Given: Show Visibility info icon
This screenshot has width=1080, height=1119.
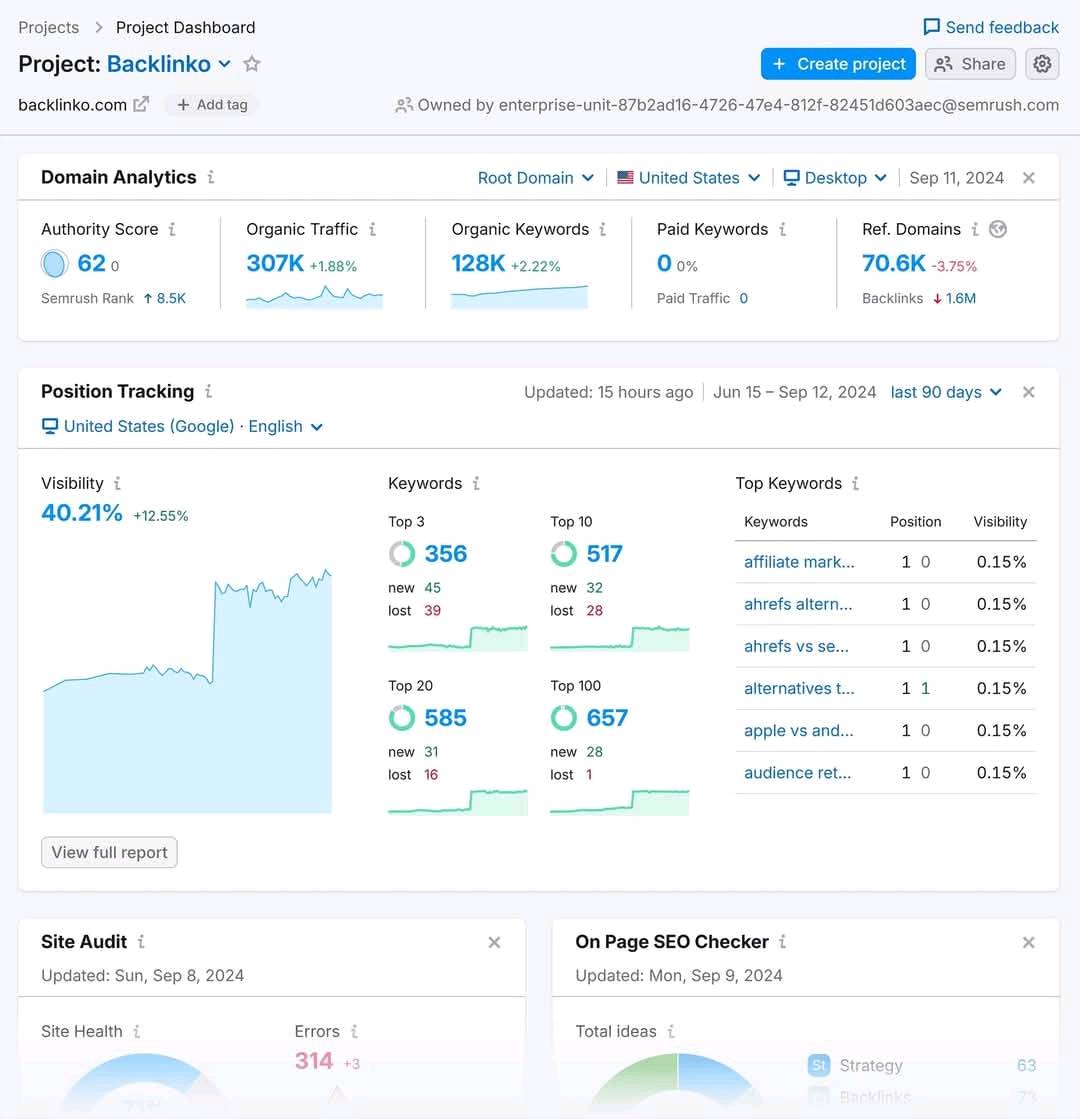Looking at the screenshot, I should click(118, 483).
